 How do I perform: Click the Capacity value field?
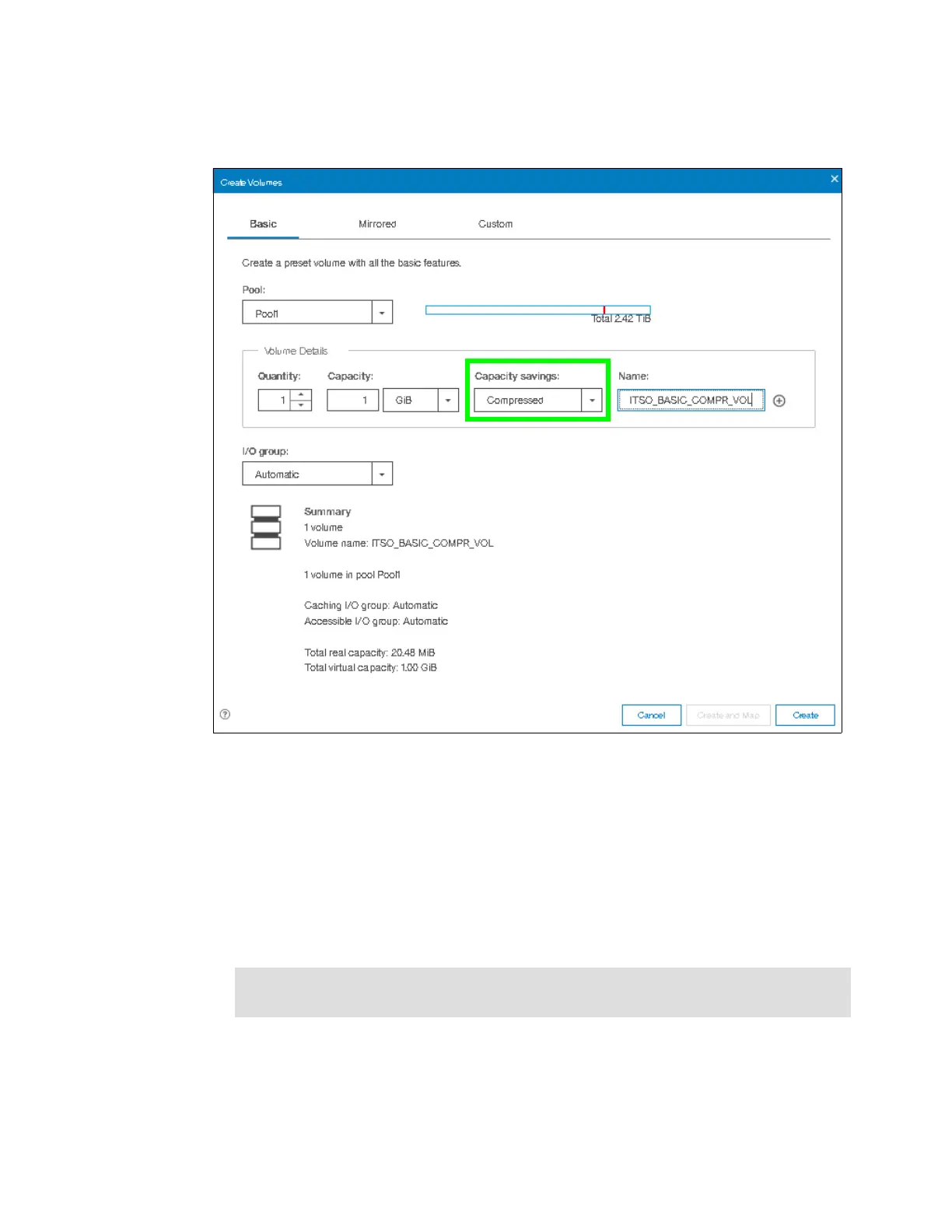(x=352, y=400)
